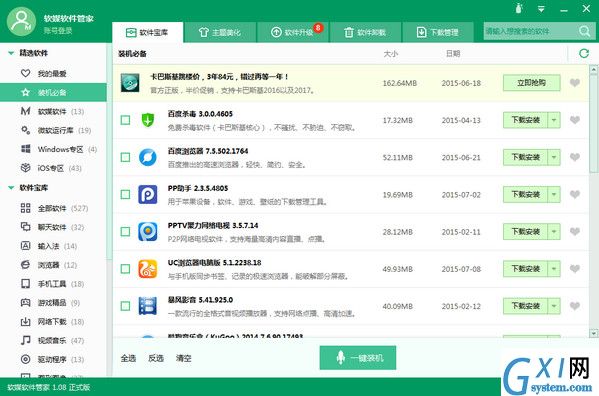Check the 百度杀毒 checkbox
599x396 pixels.
click(x=125, y=120)
